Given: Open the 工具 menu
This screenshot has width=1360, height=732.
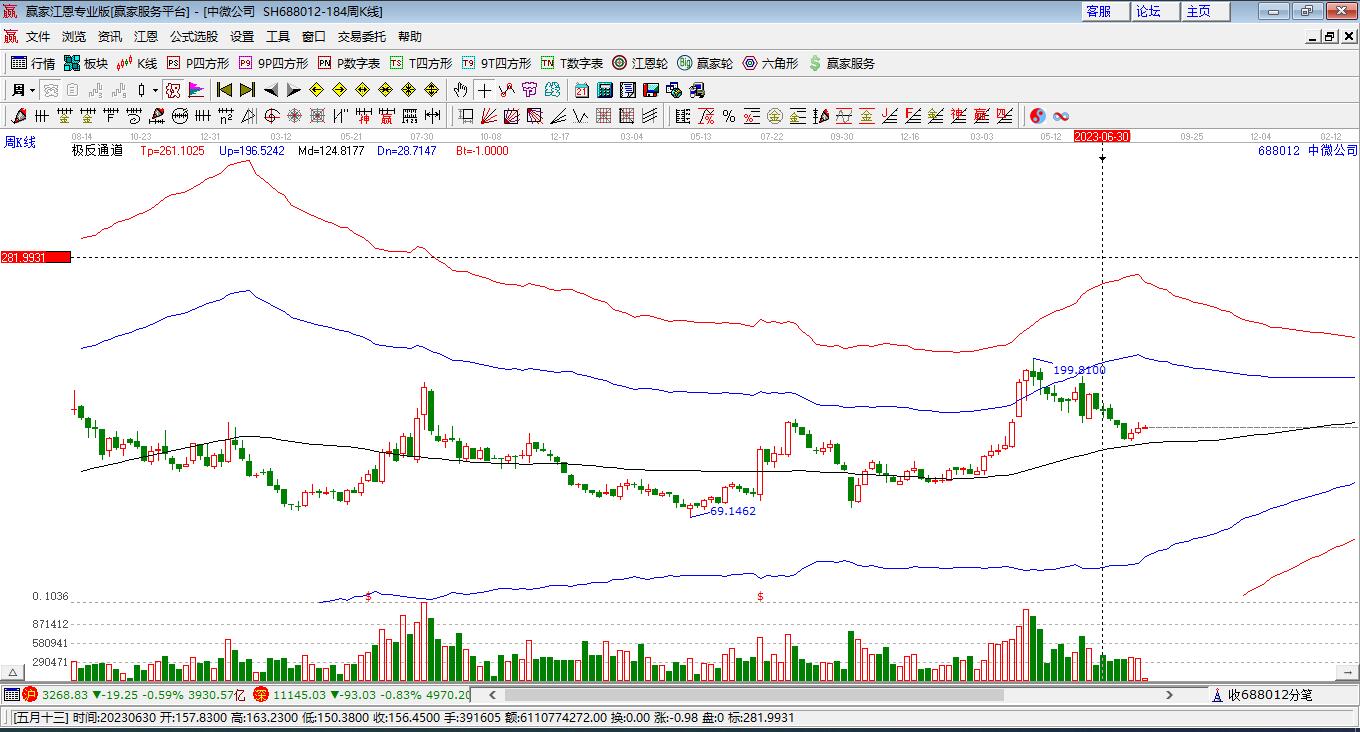Looking at the screenshot, I should (278, 37).
